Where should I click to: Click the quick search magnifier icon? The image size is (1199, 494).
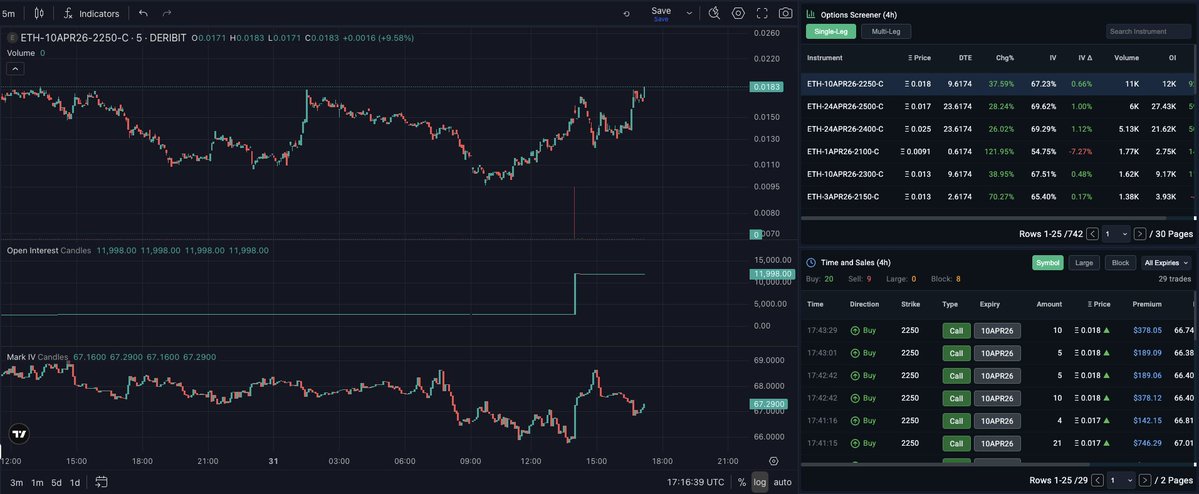pos(714,13)
